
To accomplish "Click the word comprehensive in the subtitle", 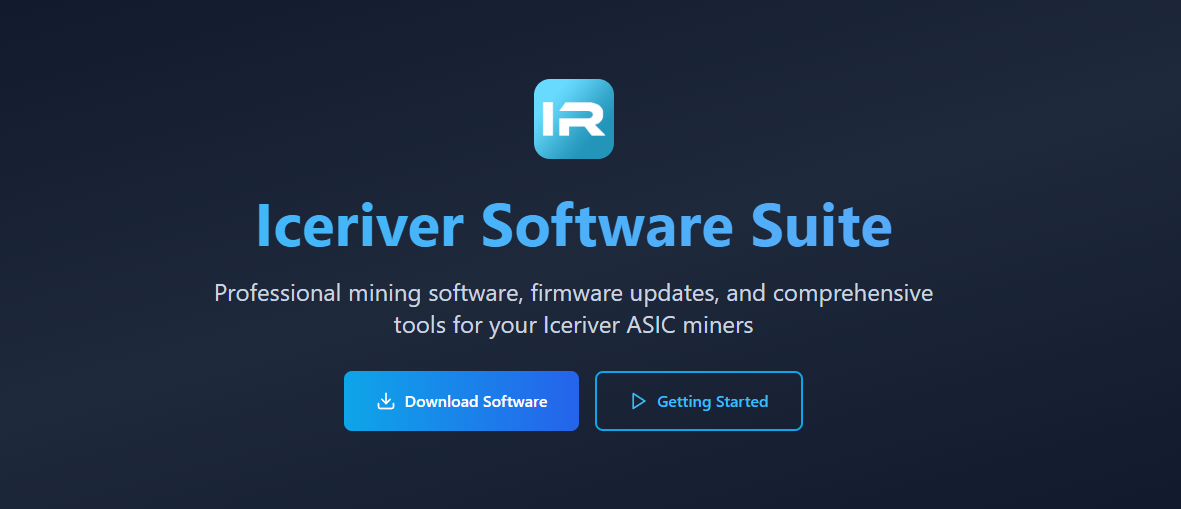I will pos(853,294).
